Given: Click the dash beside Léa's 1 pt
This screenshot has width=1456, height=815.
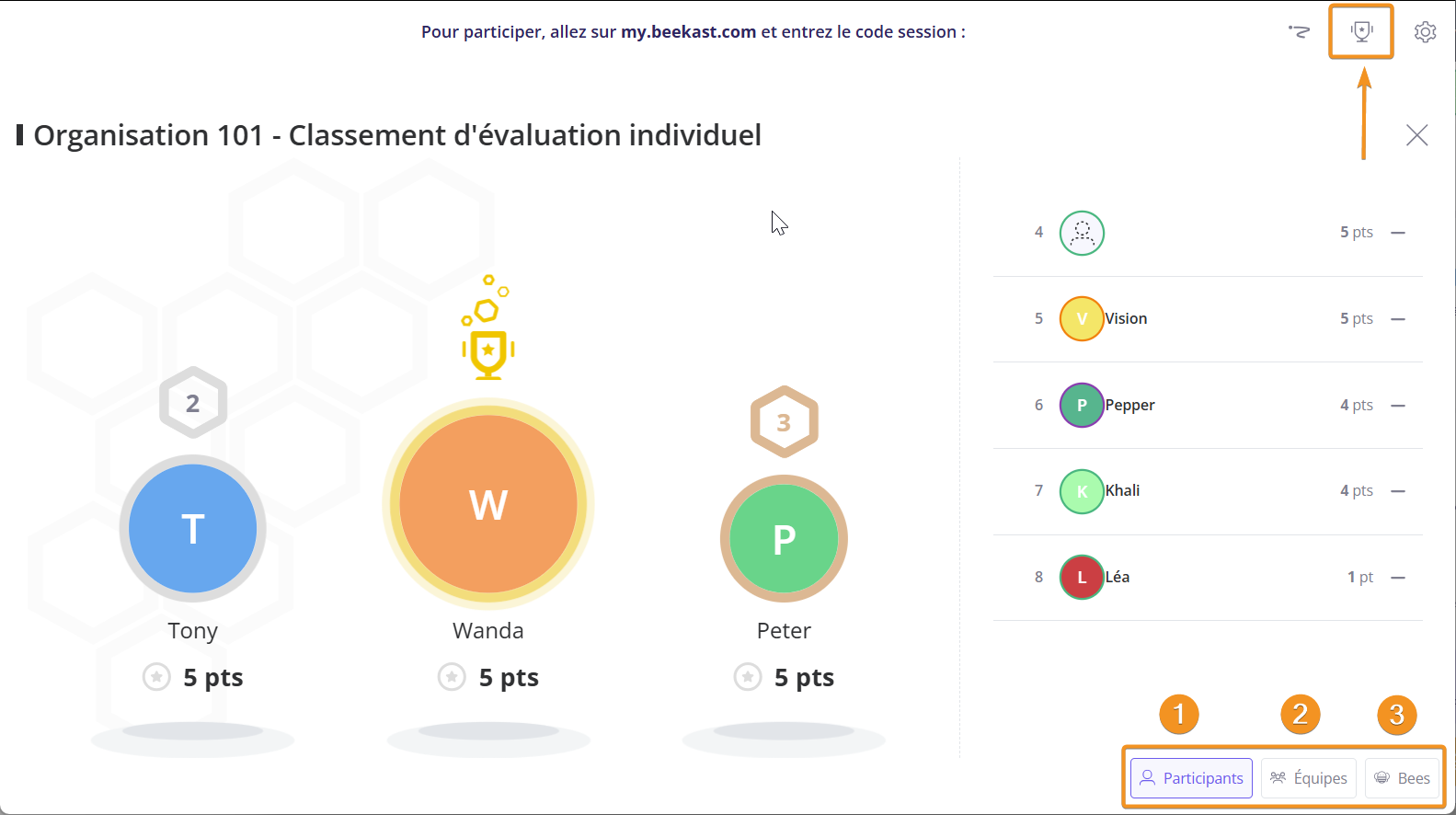Looking at the screenshot, I should 1398,578.
